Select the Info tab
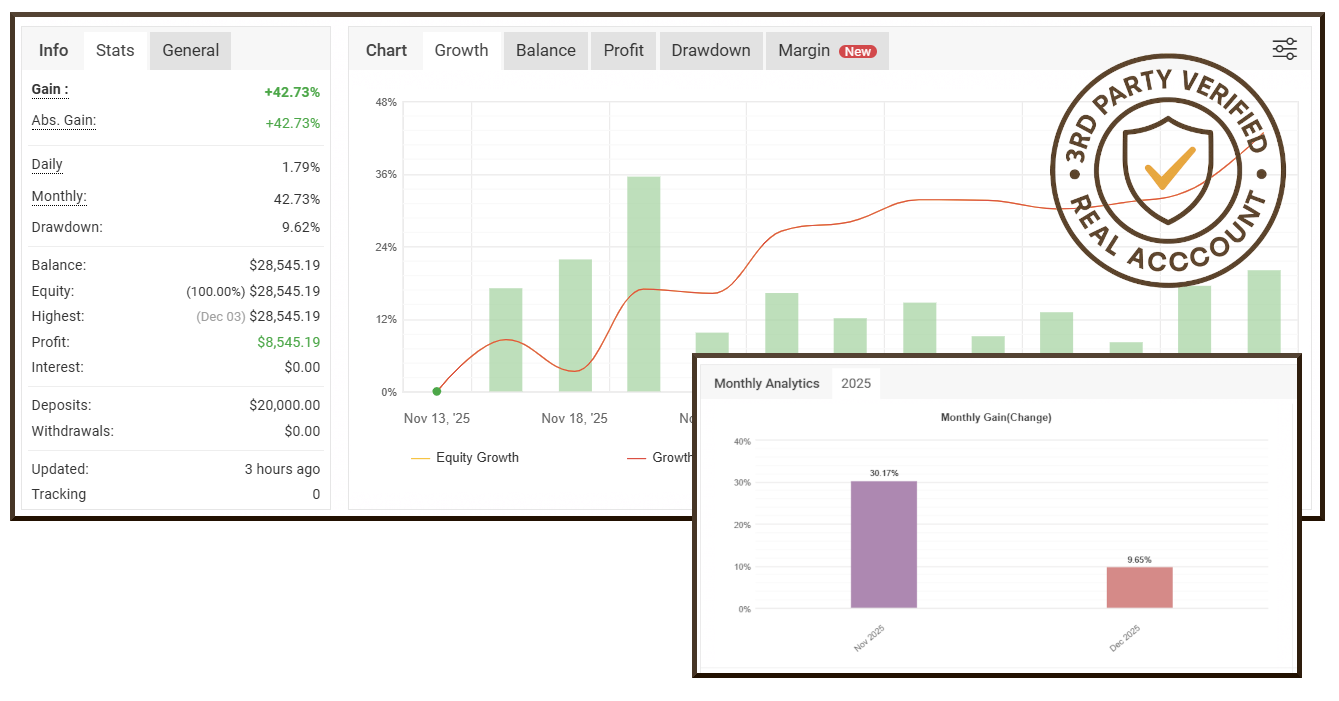Viewport: 1339px width, 701px height. tap(53, 50)
